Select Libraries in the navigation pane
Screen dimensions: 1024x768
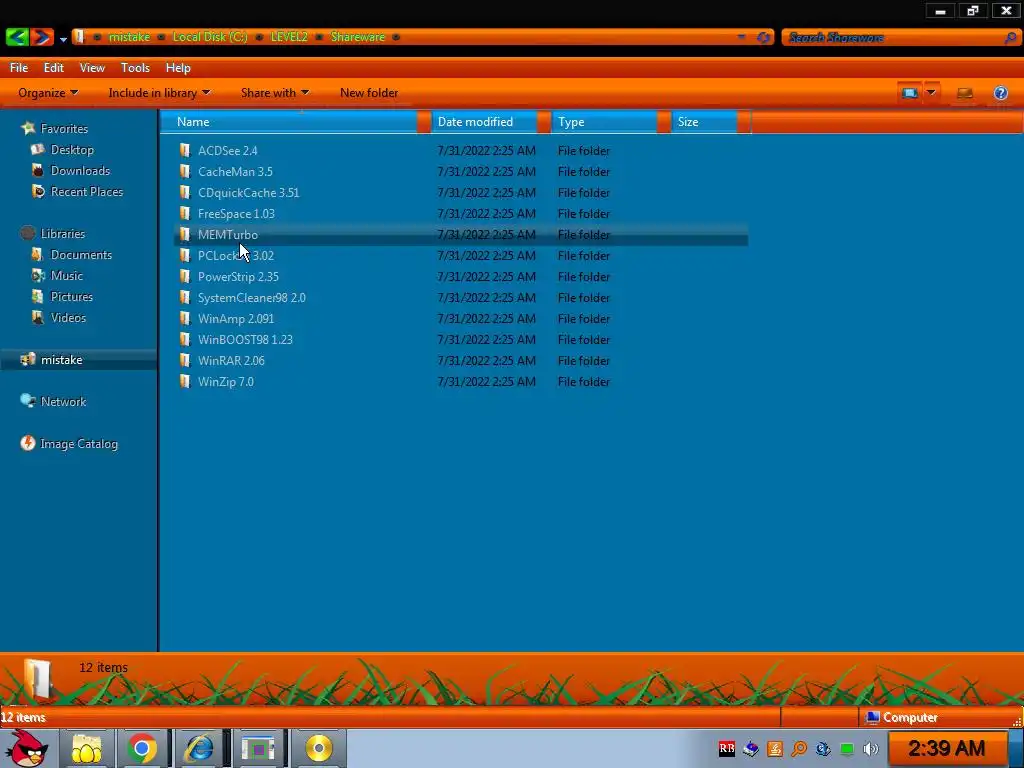(x=63, y=233)
